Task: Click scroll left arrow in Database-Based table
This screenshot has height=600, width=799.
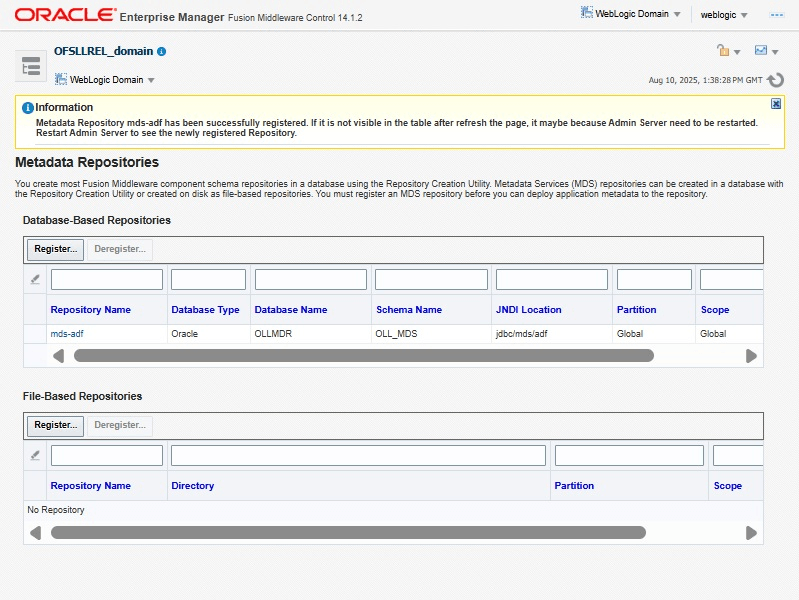Action: pos(59,356)
